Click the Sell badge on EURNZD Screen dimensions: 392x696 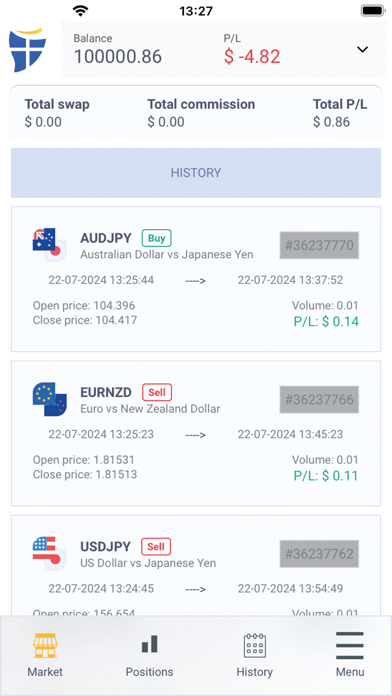coord(157,392)
